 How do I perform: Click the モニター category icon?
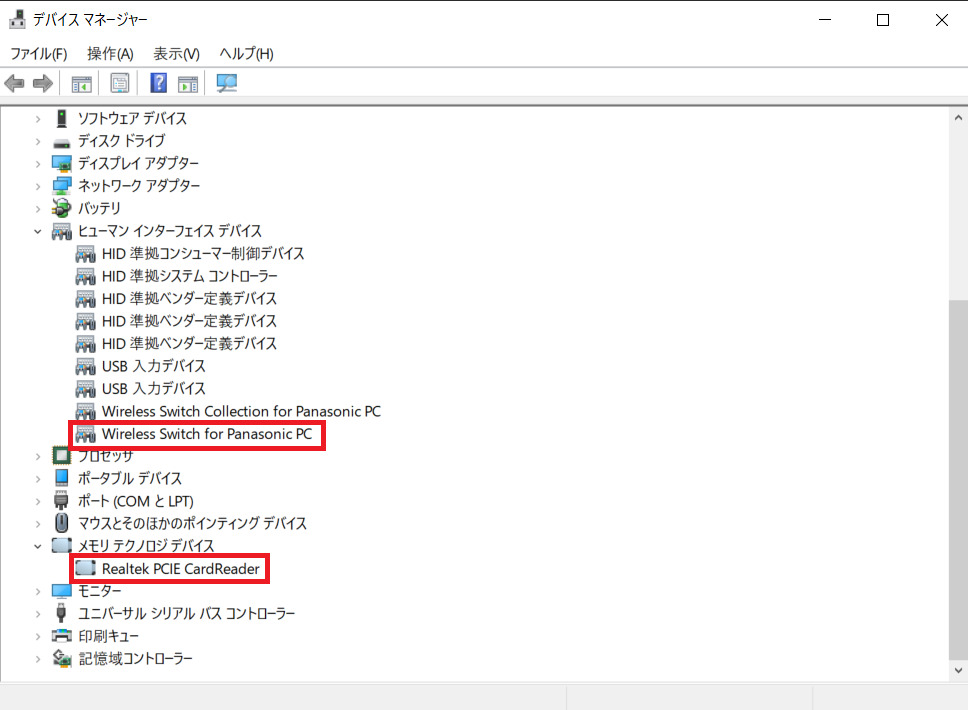[62, 591]
